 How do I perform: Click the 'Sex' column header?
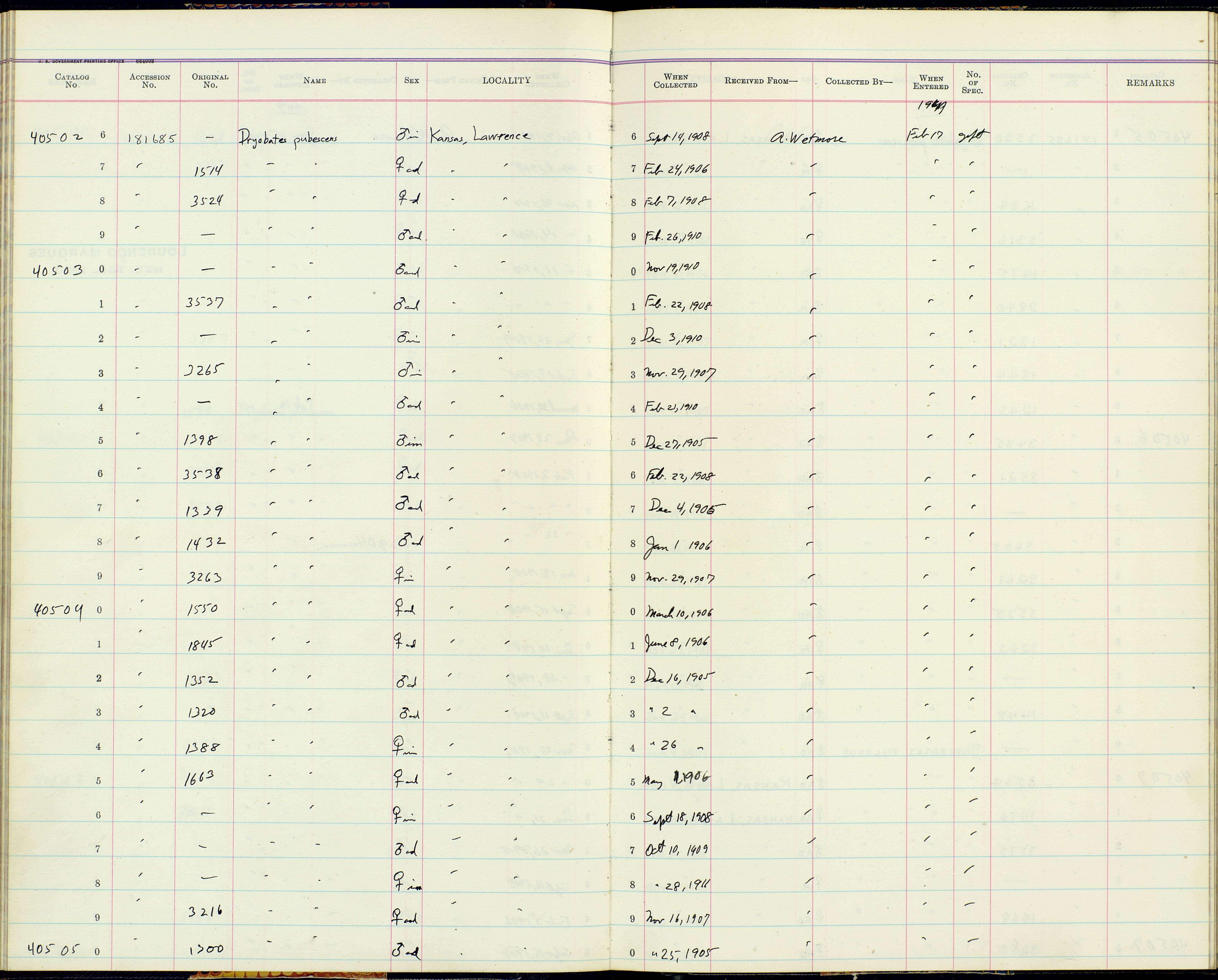pyautogui.click(x=411, y=80)
